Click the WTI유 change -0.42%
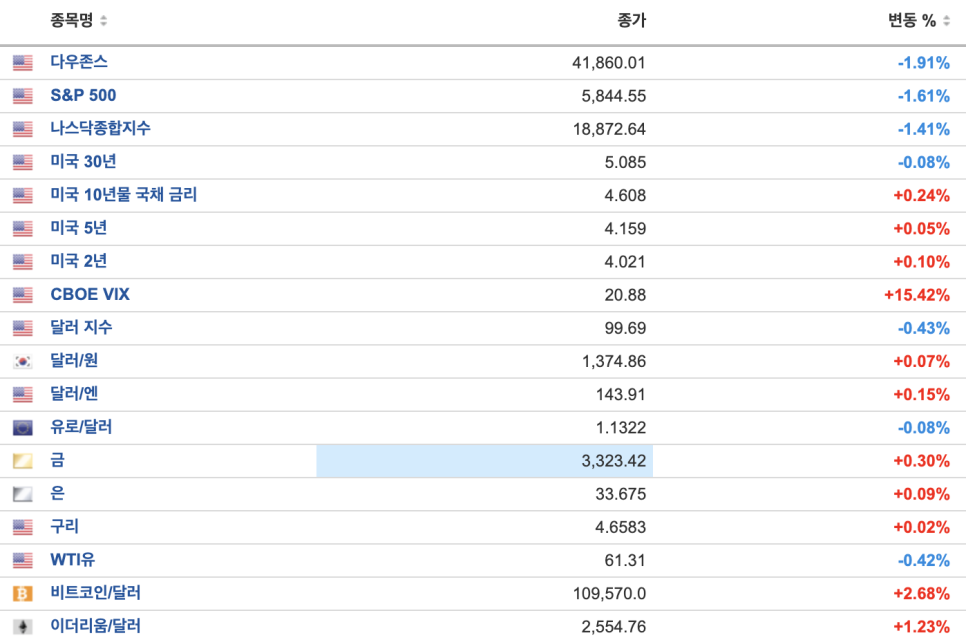 point(923,561)
